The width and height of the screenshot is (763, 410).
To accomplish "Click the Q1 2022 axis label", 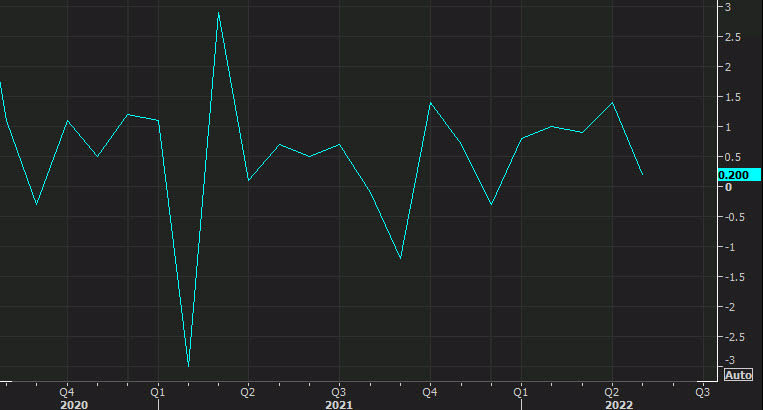I will click(521, 392).
